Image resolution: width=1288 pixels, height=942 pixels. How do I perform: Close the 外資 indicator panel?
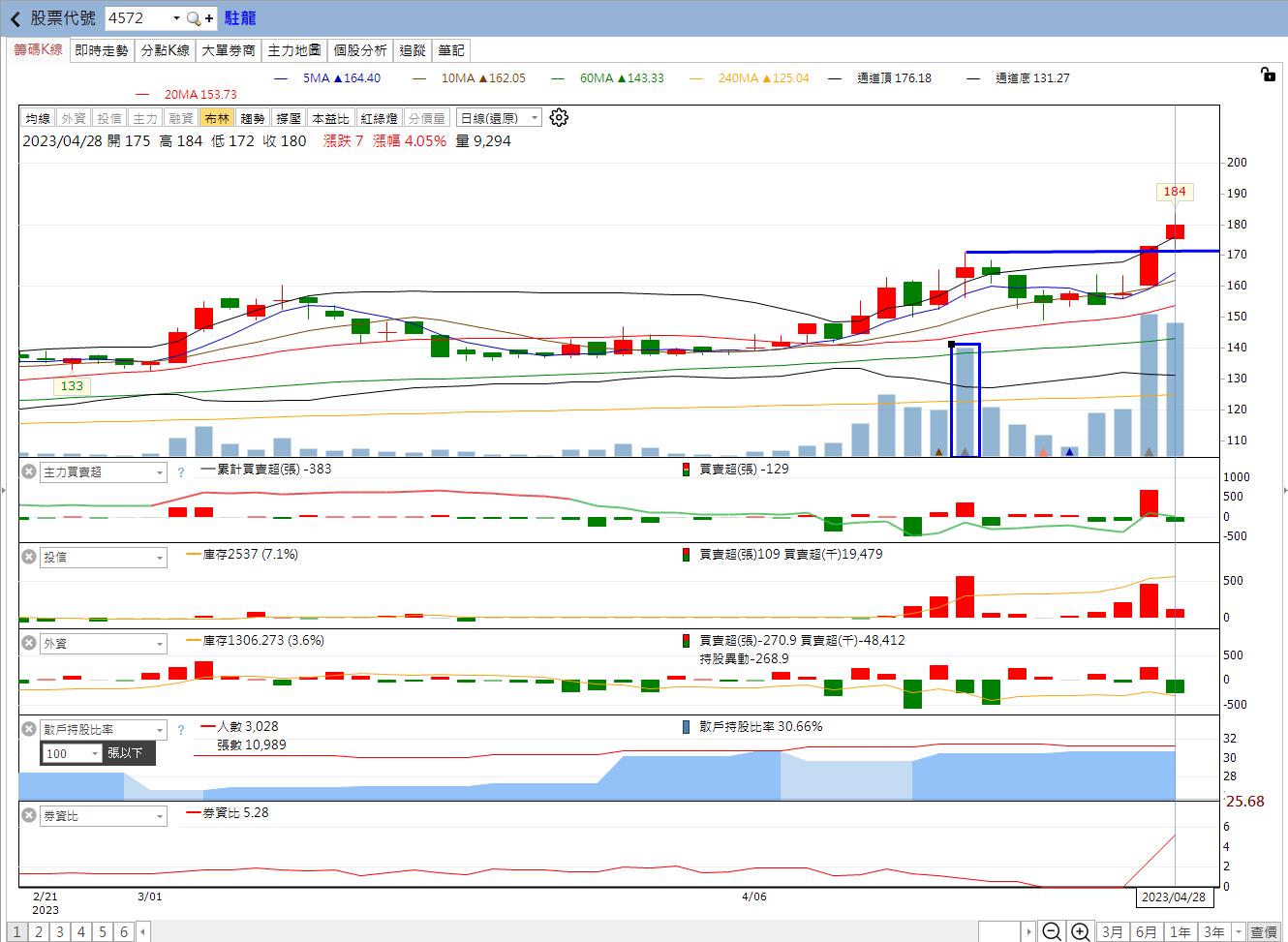(28, 644)
